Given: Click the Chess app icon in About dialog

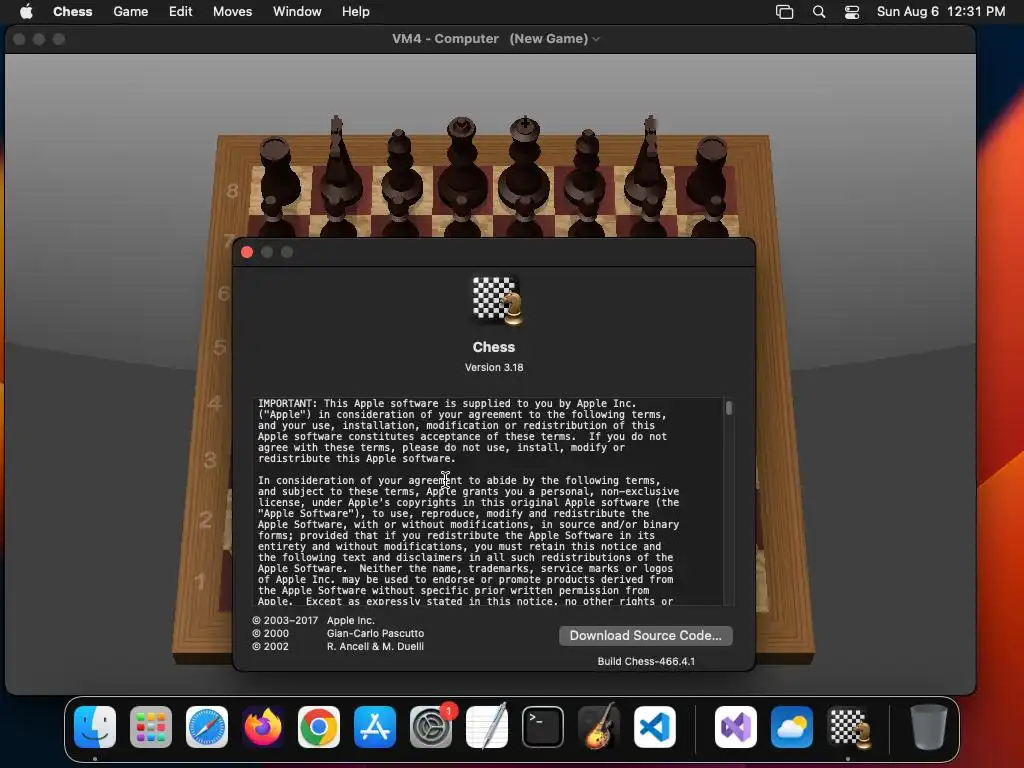Looking at the screenshot, I should pos(497,300).
